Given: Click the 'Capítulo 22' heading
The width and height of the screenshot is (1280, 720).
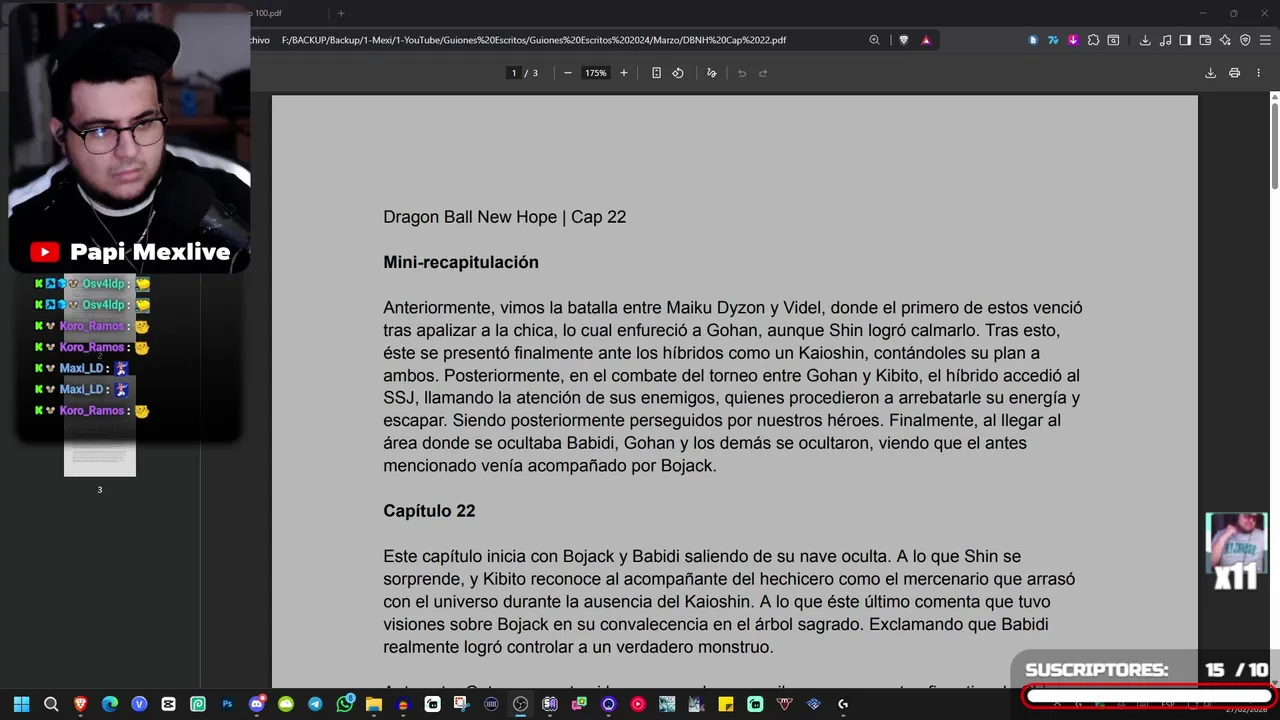Looking at the screenshot, I should (x=429, y=511).
